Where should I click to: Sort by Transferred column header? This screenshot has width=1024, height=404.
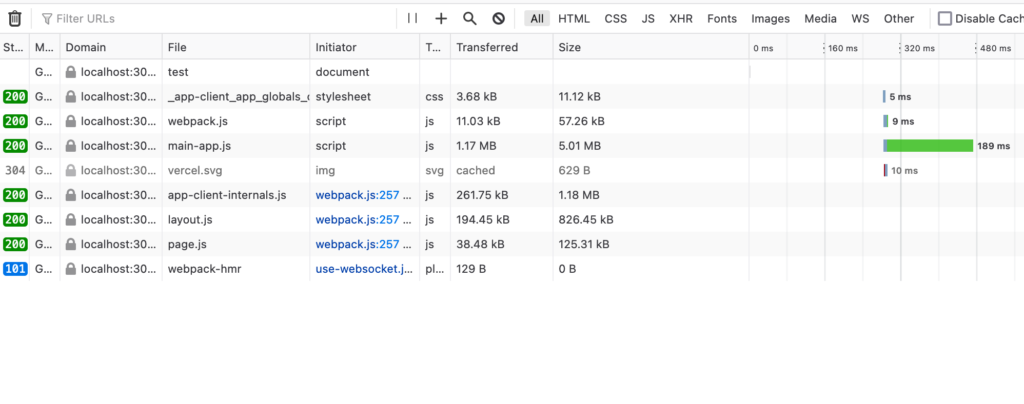tap(487, 47)
